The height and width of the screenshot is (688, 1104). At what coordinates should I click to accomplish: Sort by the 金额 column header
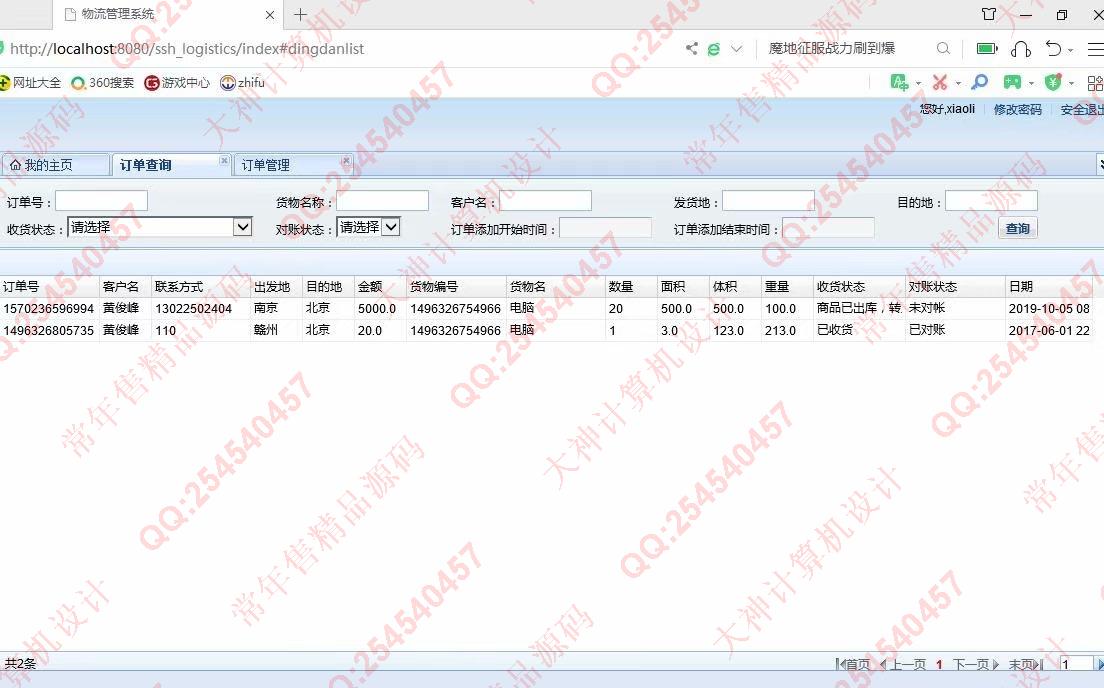pyautogui.click(x=380, y=287)
